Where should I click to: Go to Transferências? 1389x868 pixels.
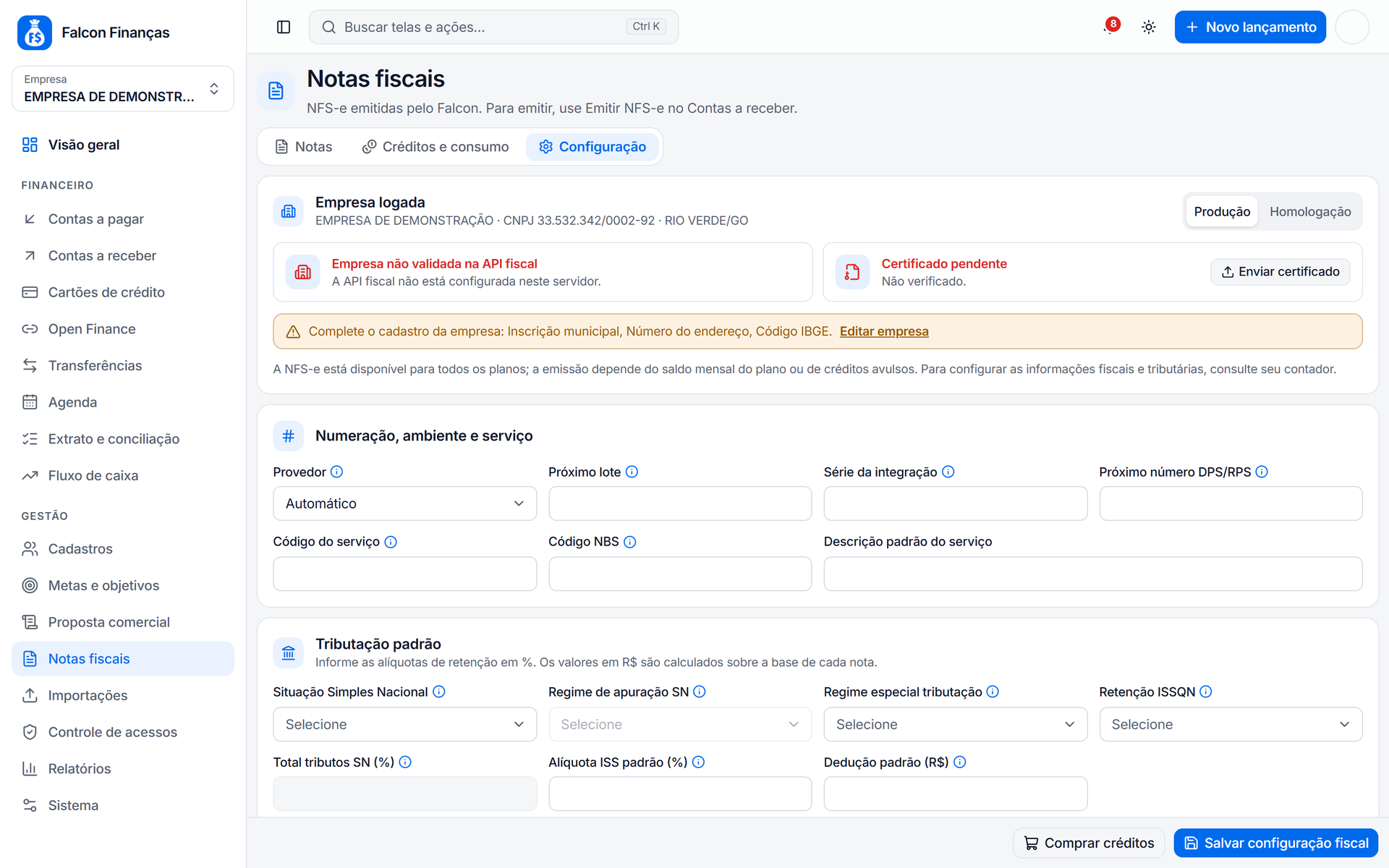click(123, 365)
